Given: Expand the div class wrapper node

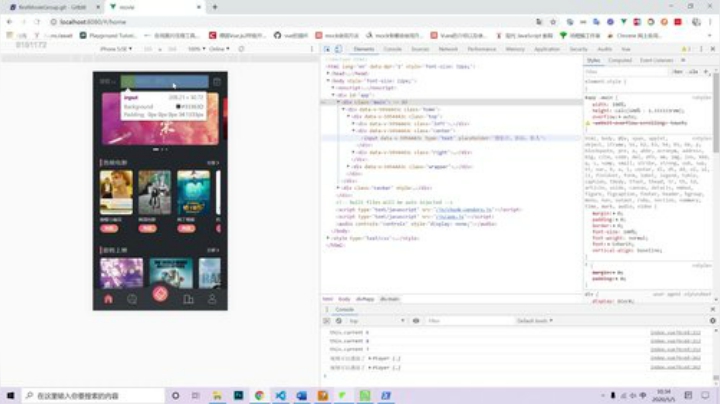Looking at the screenshot, I should 349,167.
